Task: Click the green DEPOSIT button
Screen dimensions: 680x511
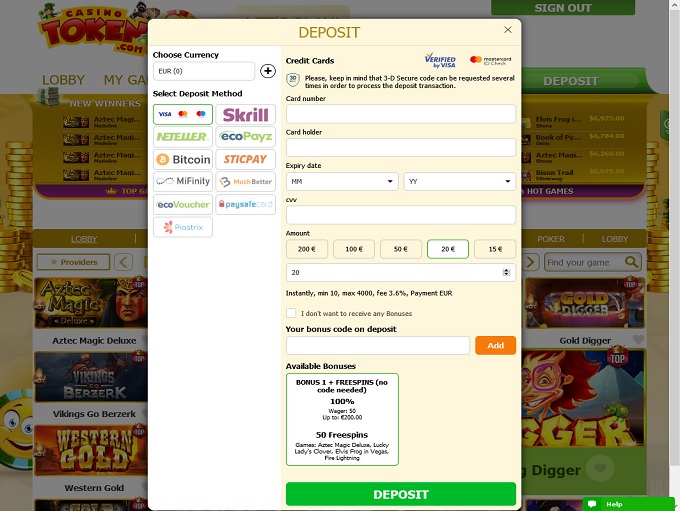Action: pyautogui.click(x=401, y=494)
